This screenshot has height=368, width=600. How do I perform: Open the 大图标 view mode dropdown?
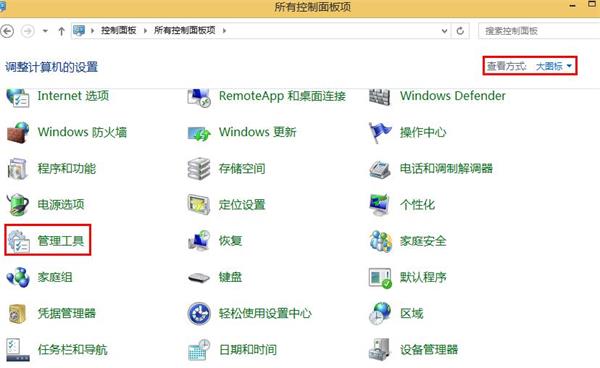[553, 66]
